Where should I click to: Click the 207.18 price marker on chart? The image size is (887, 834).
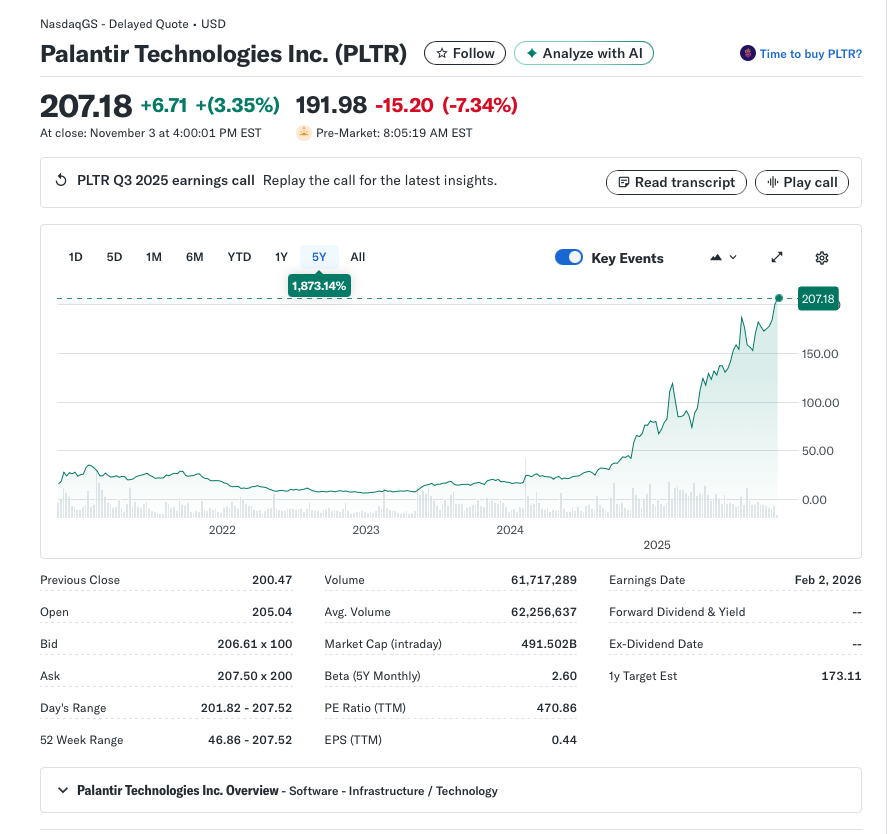817,298
